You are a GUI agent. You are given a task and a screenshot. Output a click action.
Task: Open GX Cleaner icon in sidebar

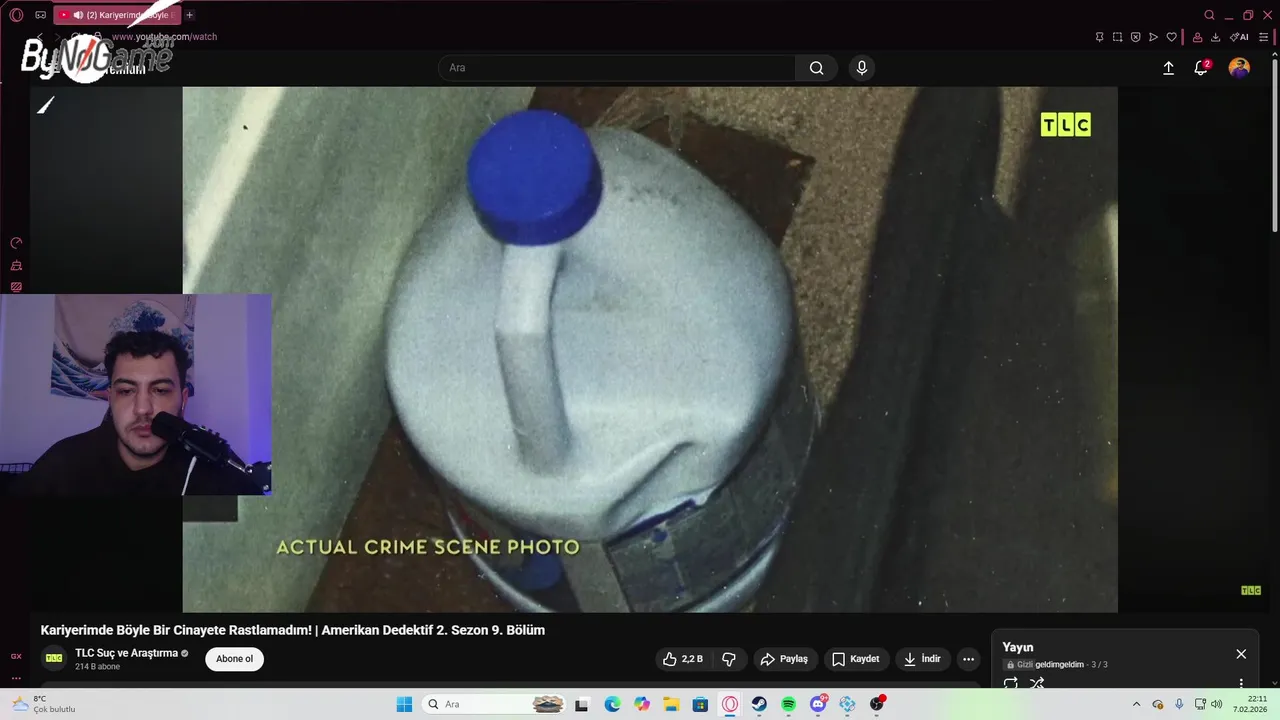[x=16, y=265]
